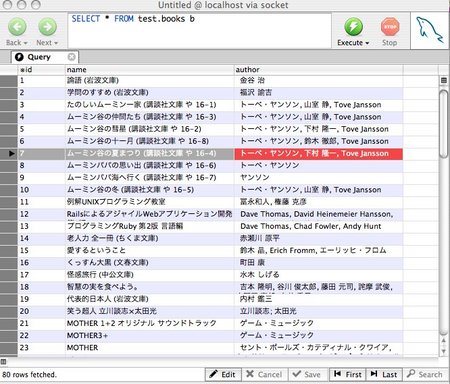The image size is (450, 384).
Task: Select the id cell with value 10
Action: (41, 190)
